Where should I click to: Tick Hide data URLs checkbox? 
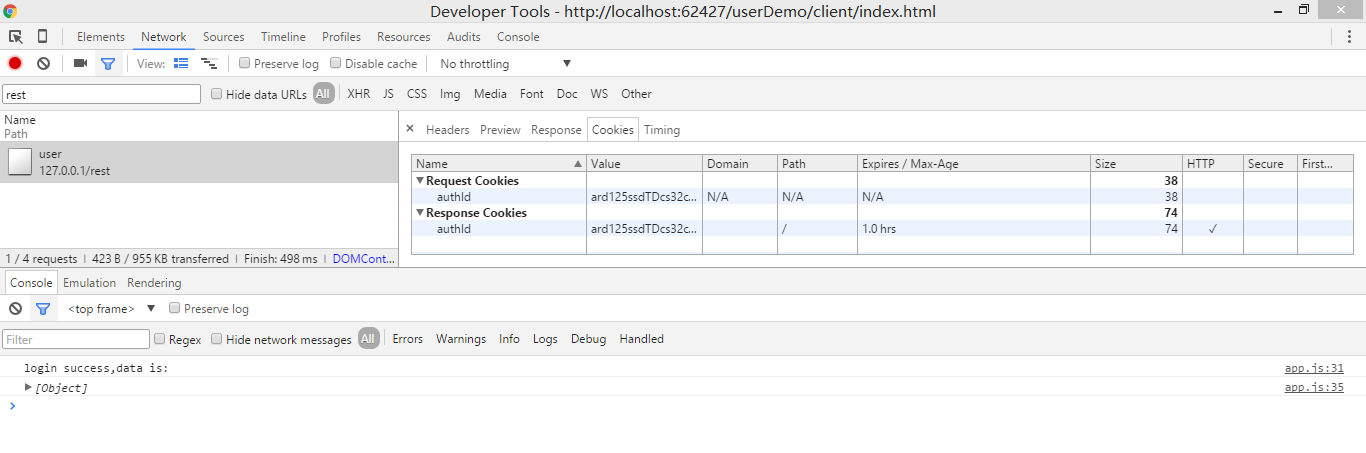coord(217,94)
